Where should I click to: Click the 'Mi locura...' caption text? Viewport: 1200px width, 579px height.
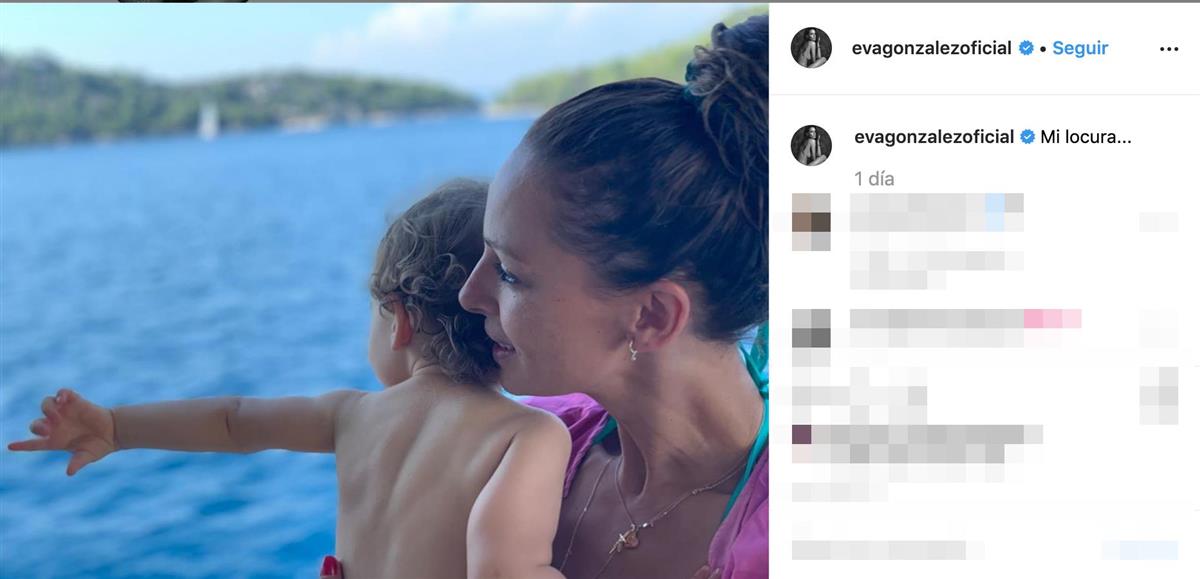[x=1086, y=137]
